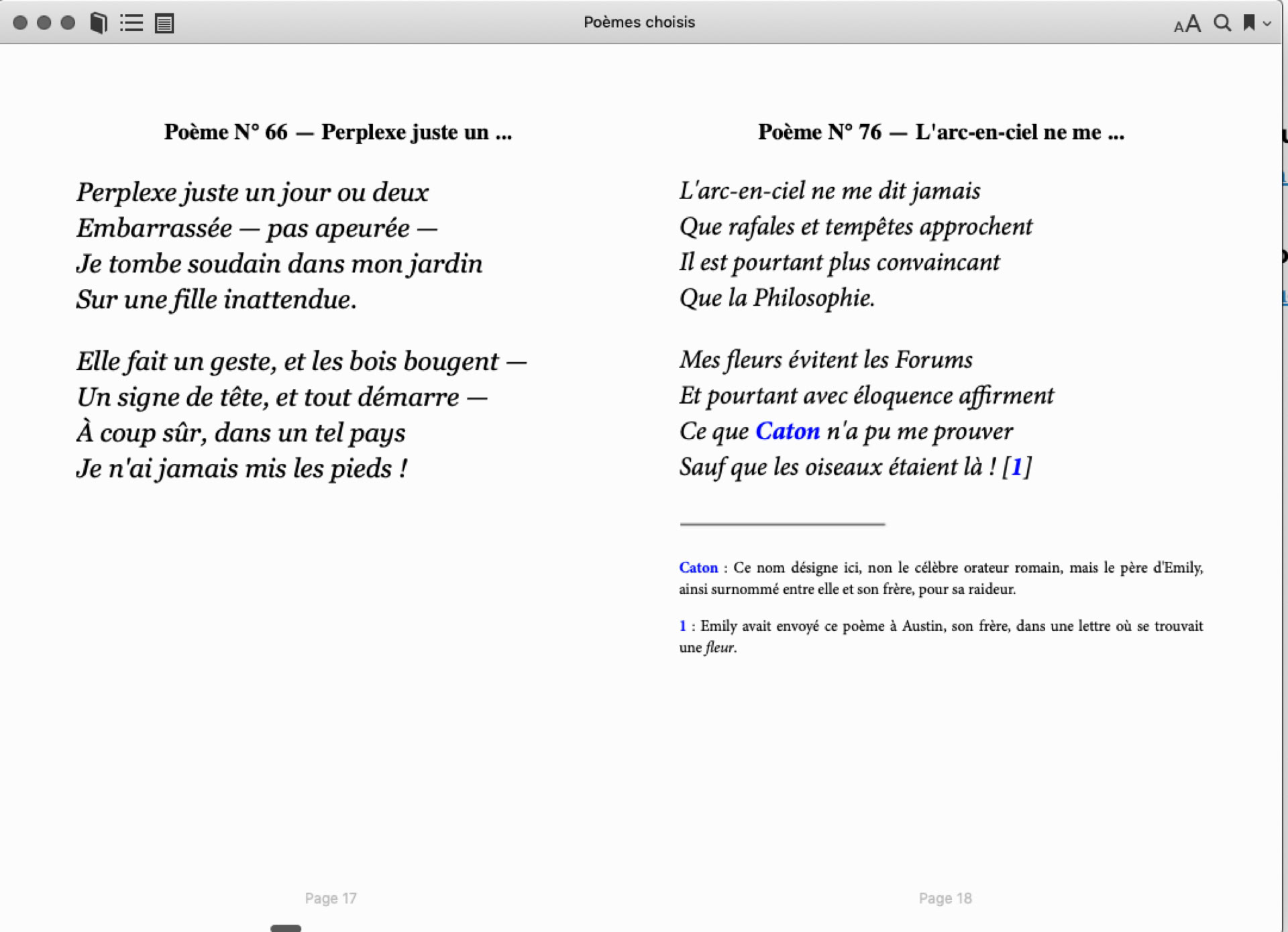Click the Poèmes choisis window title

coord(639,22)
